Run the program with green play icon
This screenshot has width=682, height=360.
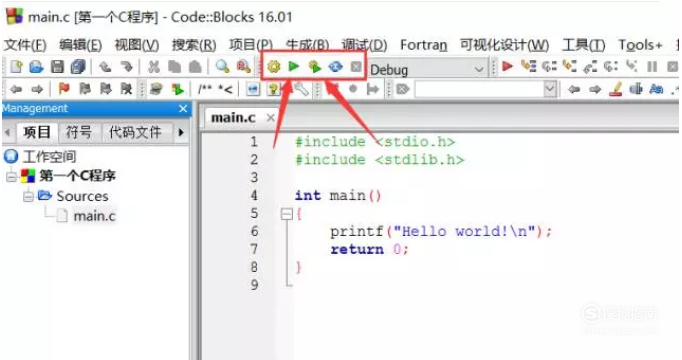(294, 66)
